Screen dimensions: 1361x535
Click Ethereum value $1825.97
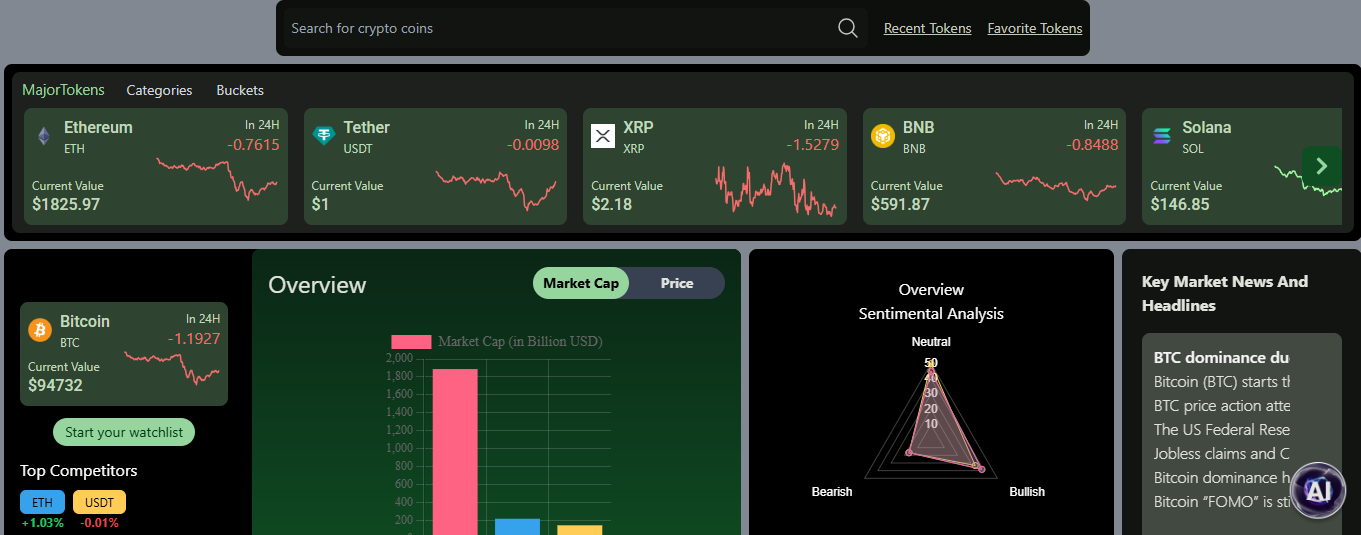pos(66,204)
